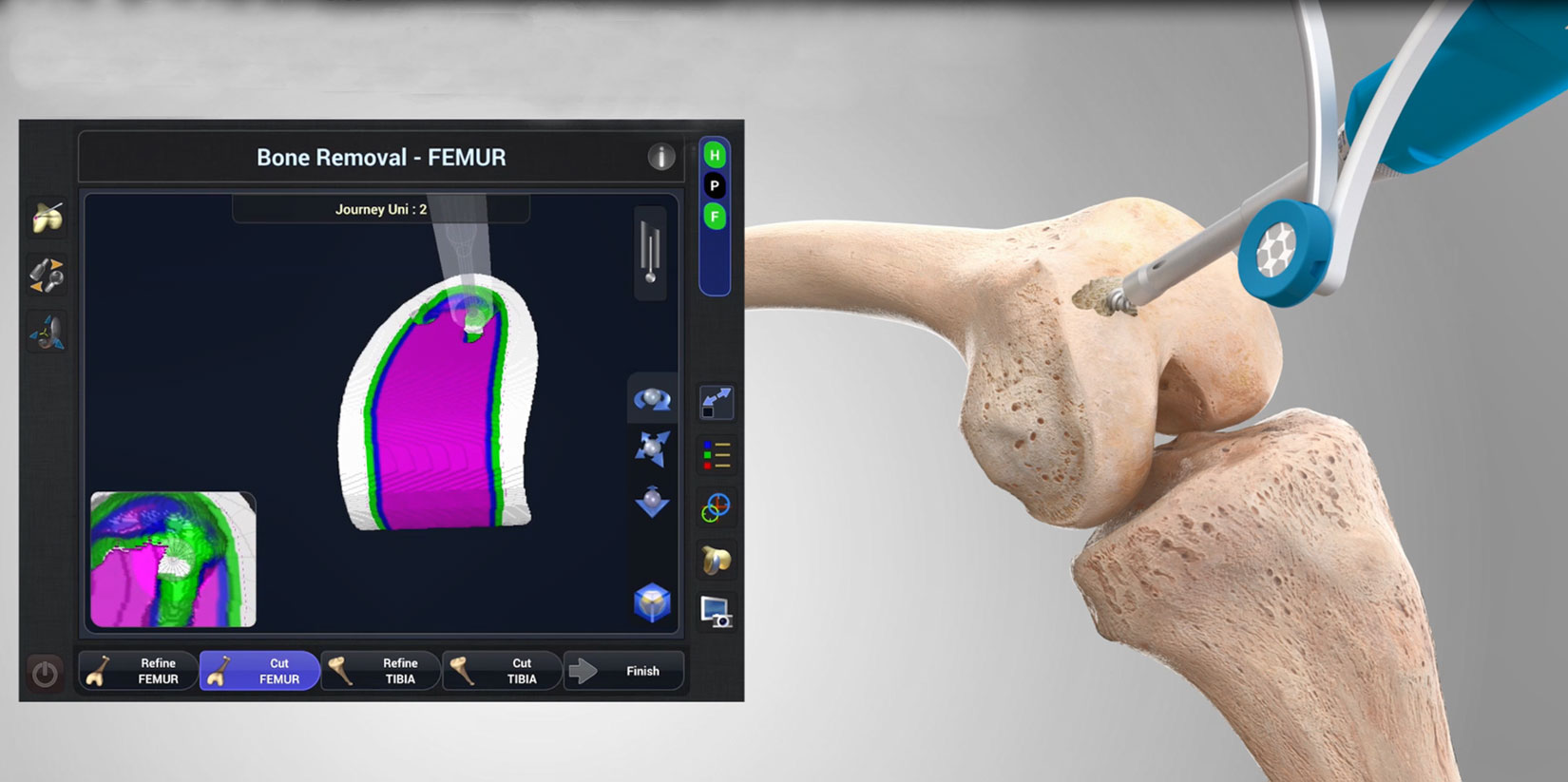Click the blue 3D cube view icon

652,602
